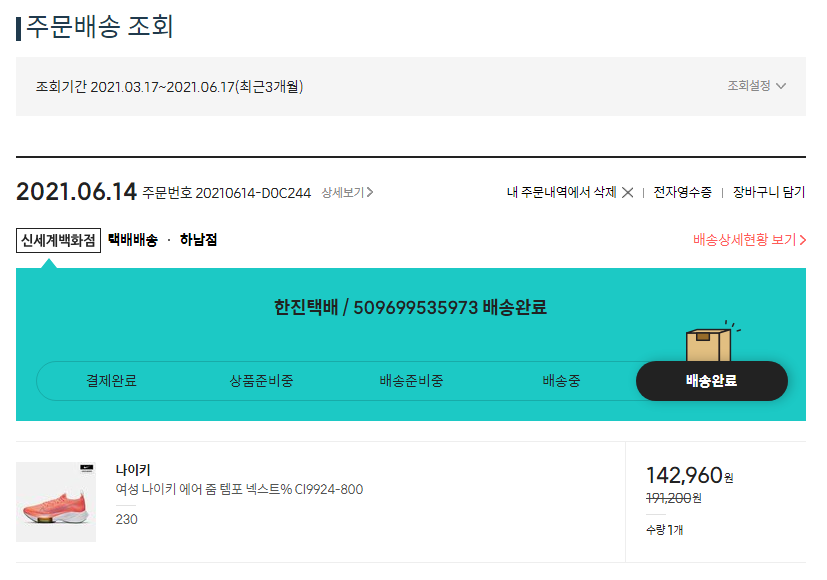
Task: Click the 주문배송 조회 page heading
Action: click(100, 26)
